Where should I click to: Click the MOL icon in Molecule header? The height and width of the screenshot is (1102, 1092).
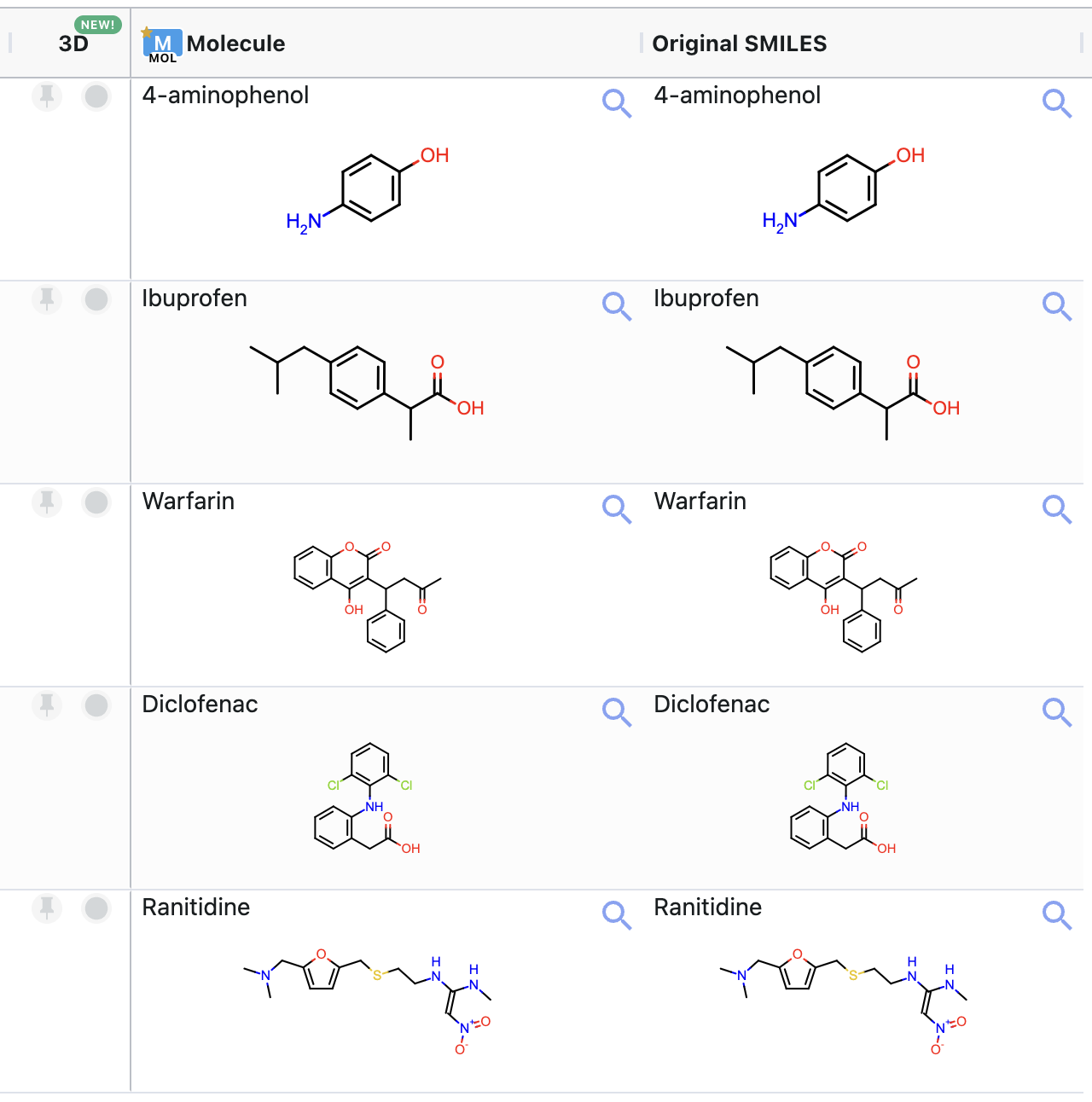point(162,45)
